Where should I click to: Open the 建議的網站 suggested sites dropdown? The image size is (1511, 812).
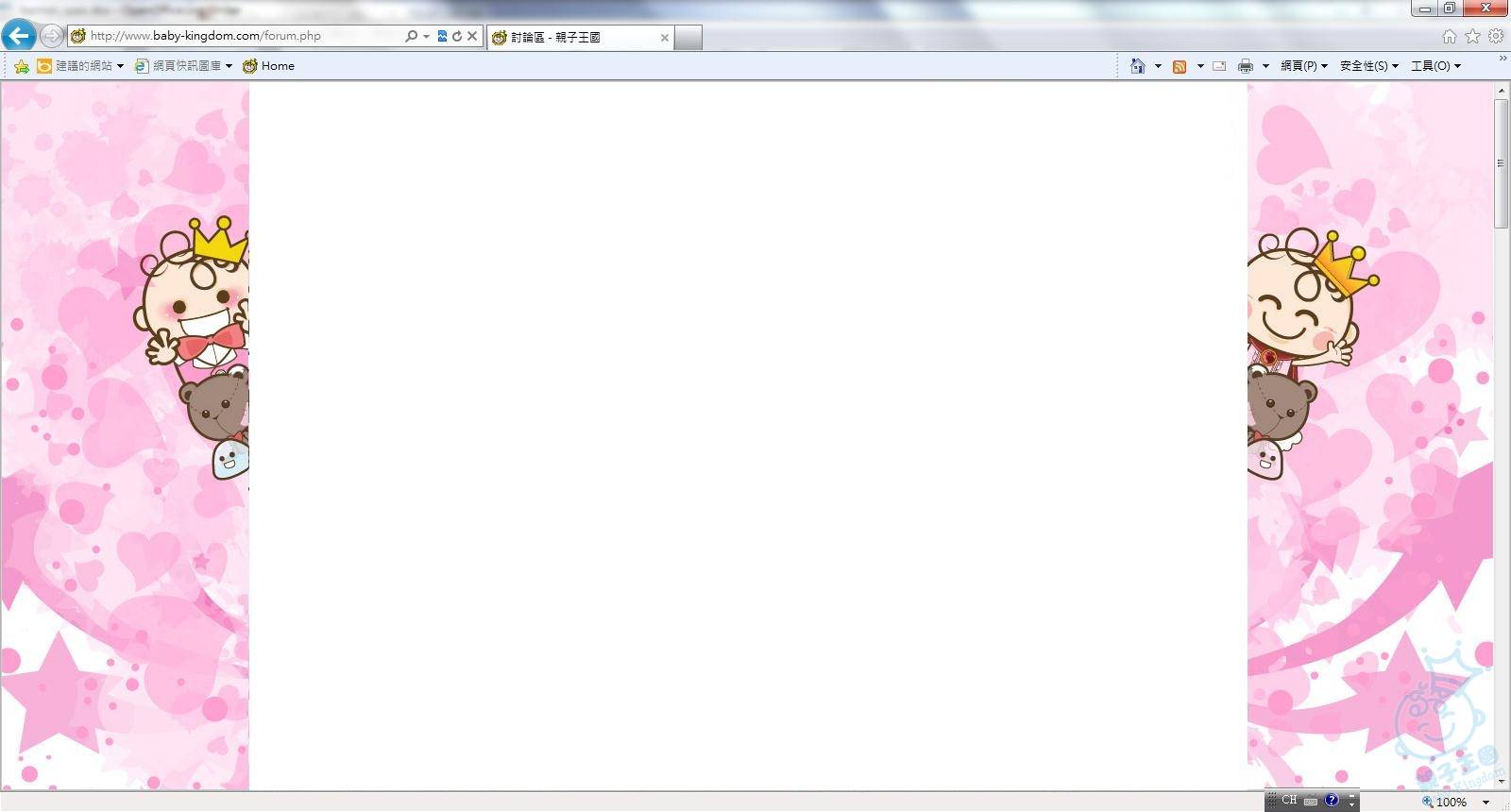(x=81, y=66)
